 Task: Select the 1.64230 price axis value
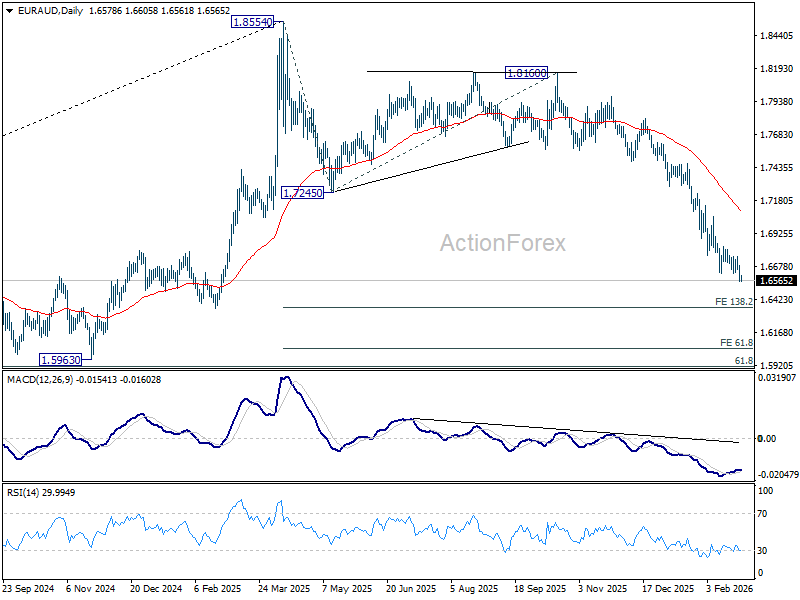tap(777, 299)
